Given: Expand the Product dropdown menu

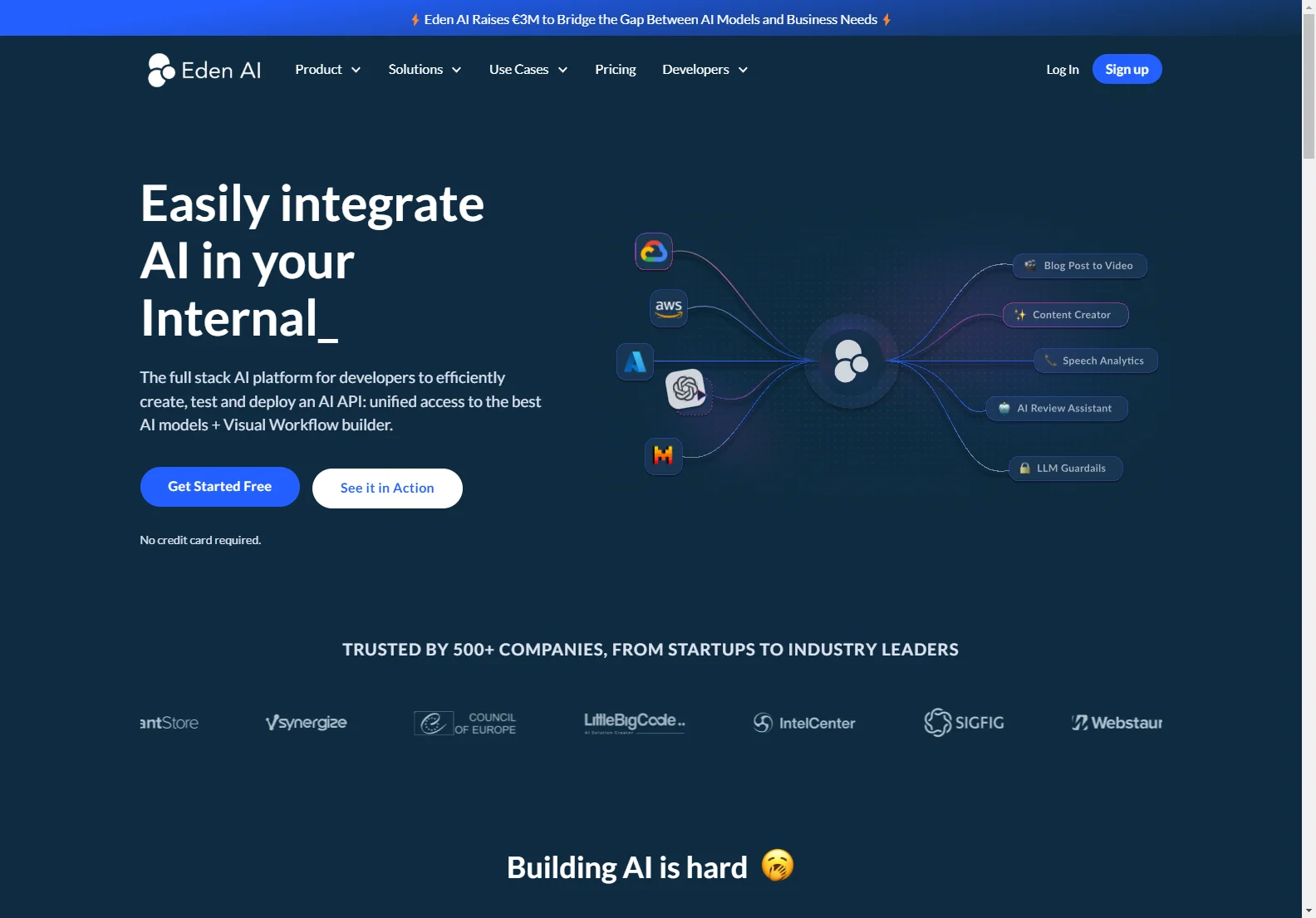Looking at the screenshot, I should point(328,70).
